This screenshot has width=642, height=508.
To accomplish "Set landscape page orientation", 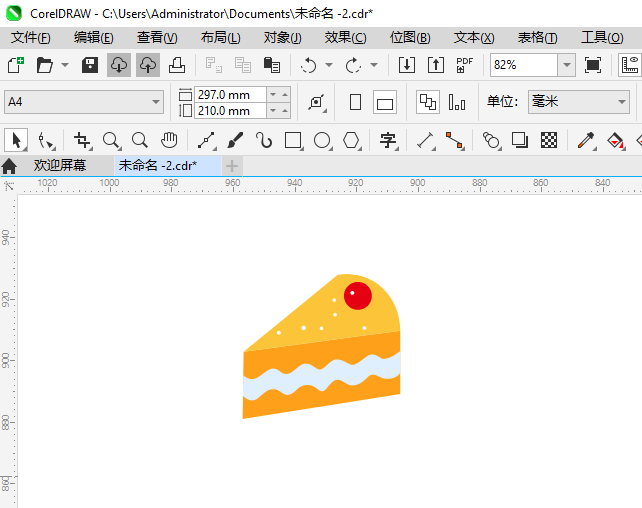I will click(384, 102).
